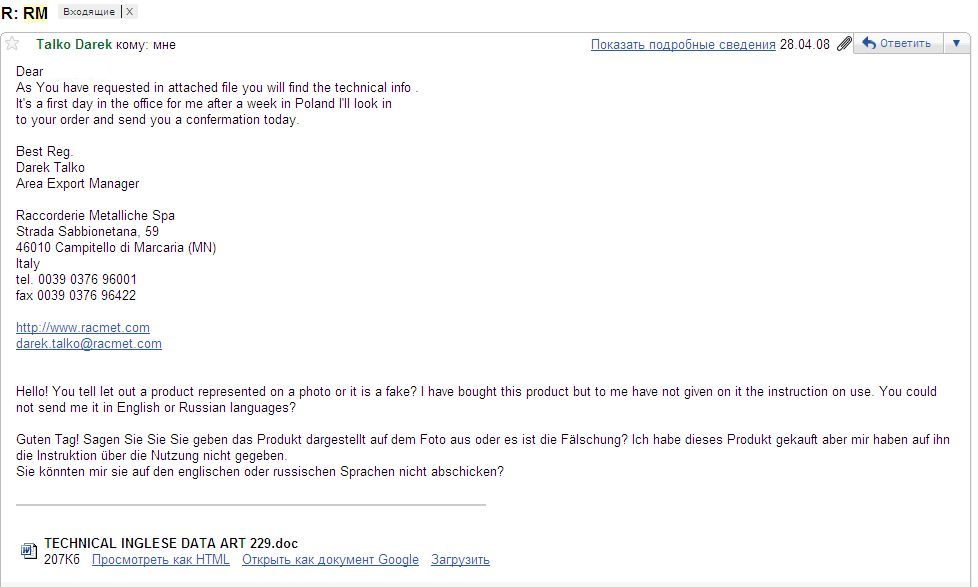Show details via Показать подробные сведения

(x=683, y=44)
